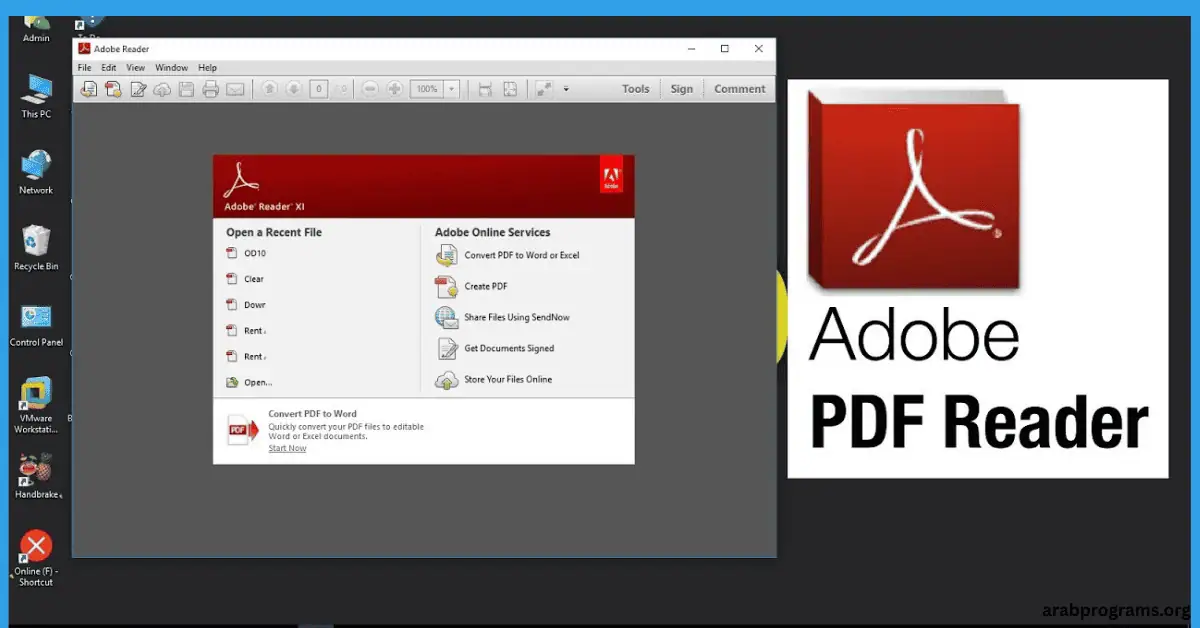Click the cloud upload toolbar icon
Viewport: 1200px width, 628px height.
[162, 89]
